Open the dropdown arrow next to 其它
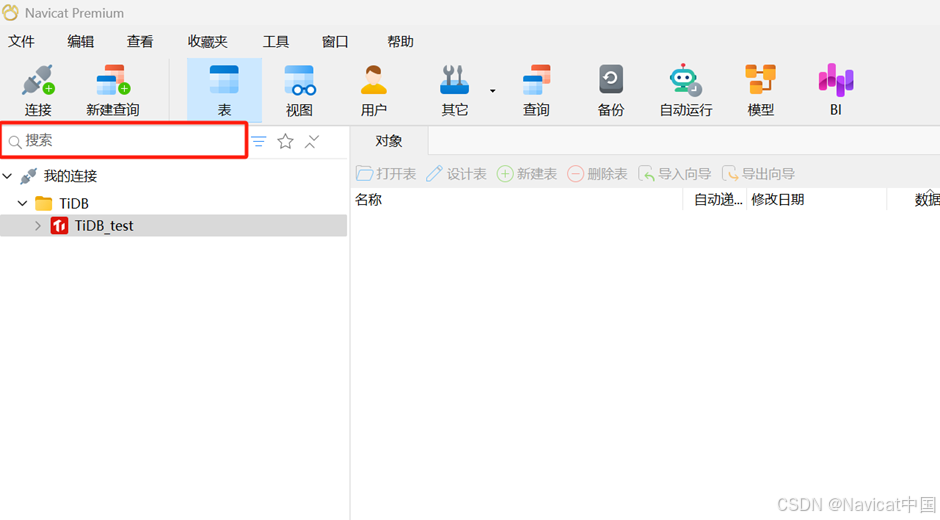Image resolution: width=940 pixels, height=520 pixels. pyautogui.click(x=493, y=91)
